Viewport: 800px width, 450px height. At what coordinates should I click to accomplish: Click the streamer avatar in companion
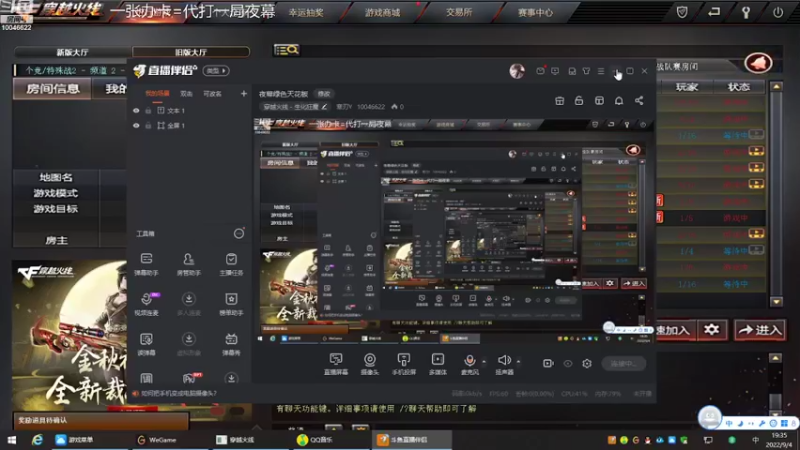click(517, 71)
